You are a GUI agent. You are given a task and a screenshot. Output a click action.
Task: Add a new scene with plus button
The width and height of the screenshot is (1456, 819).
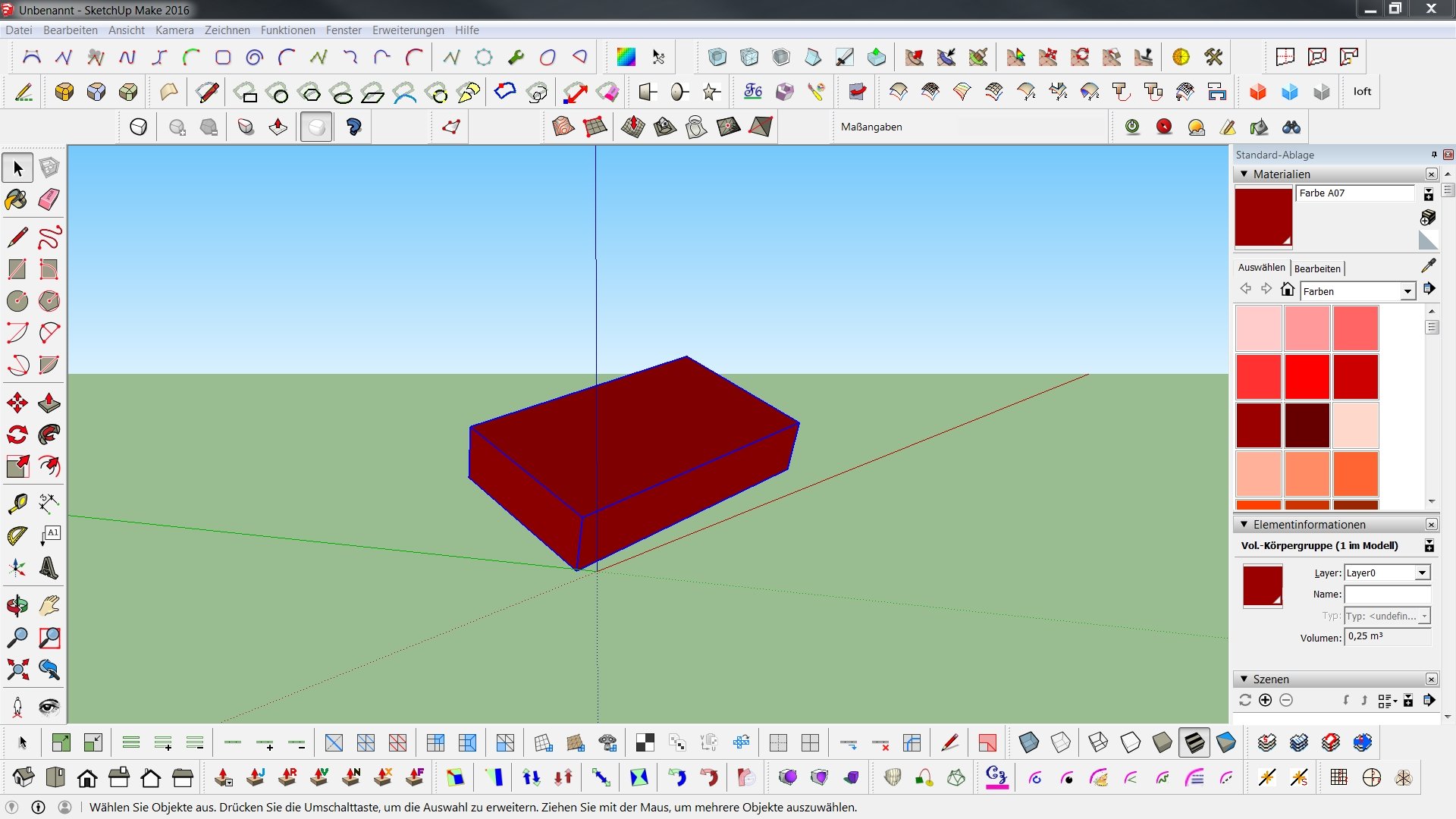click(x=1265, y=700)
